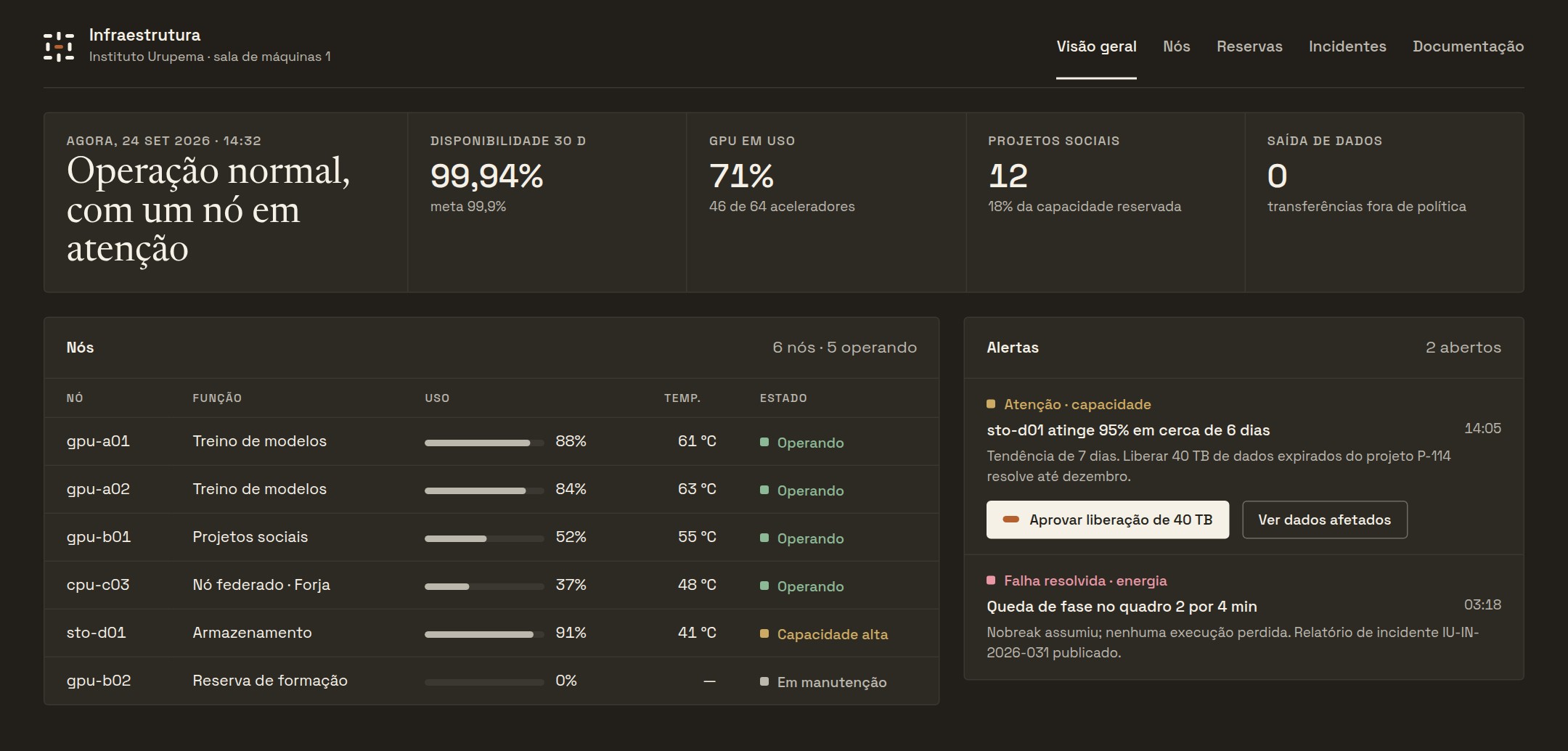This screenshot has height=751, width=1568.
Task: Click the 99,94% availability value
Action: pyautogui.click(x=486, y=176)
